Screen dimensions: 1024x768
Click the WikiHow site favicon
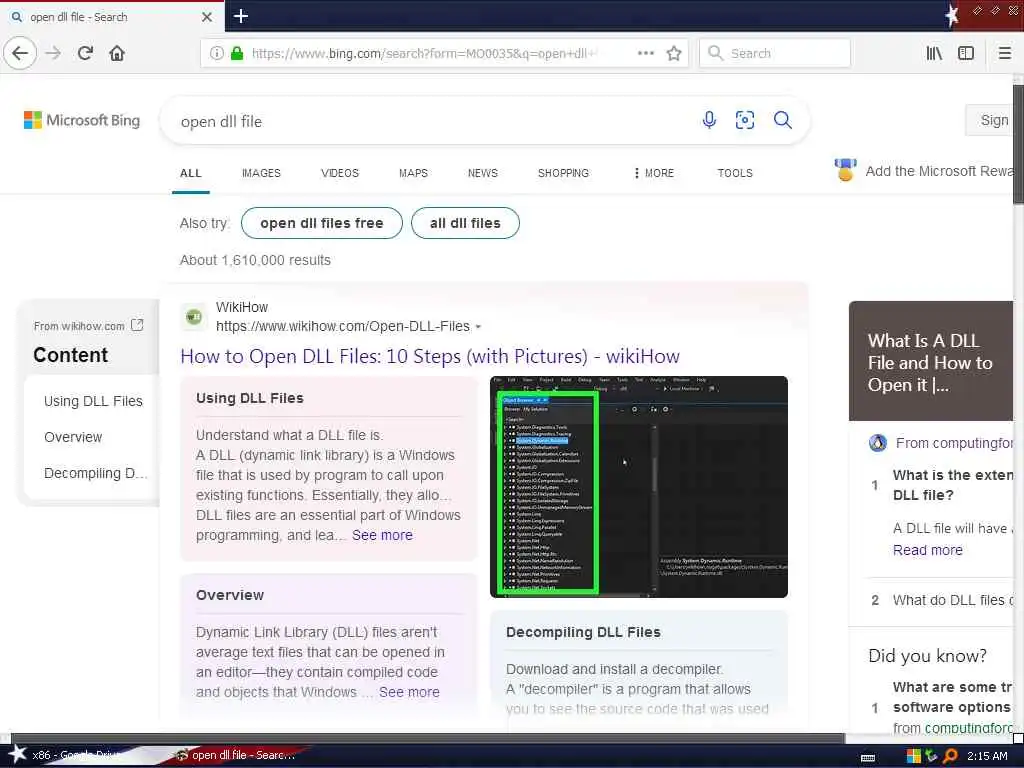pyautogui.click(x=193, y=317)
